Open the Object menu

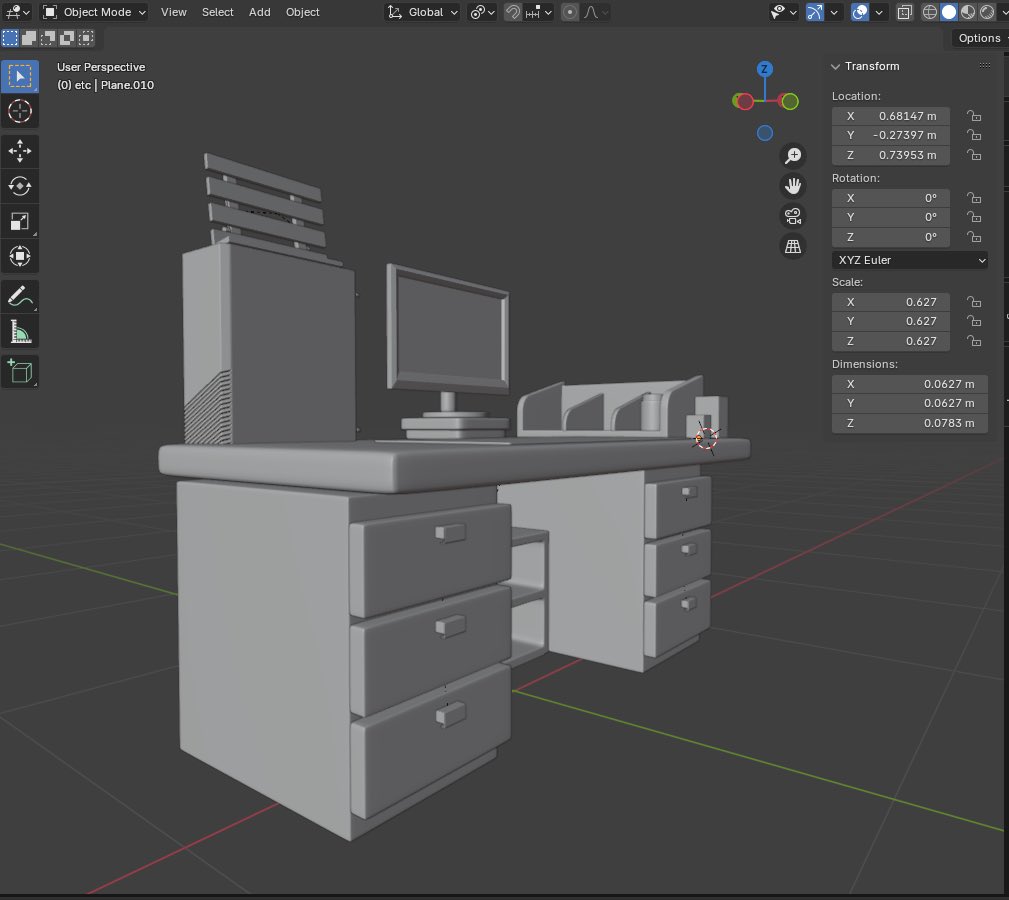[302, 12]
